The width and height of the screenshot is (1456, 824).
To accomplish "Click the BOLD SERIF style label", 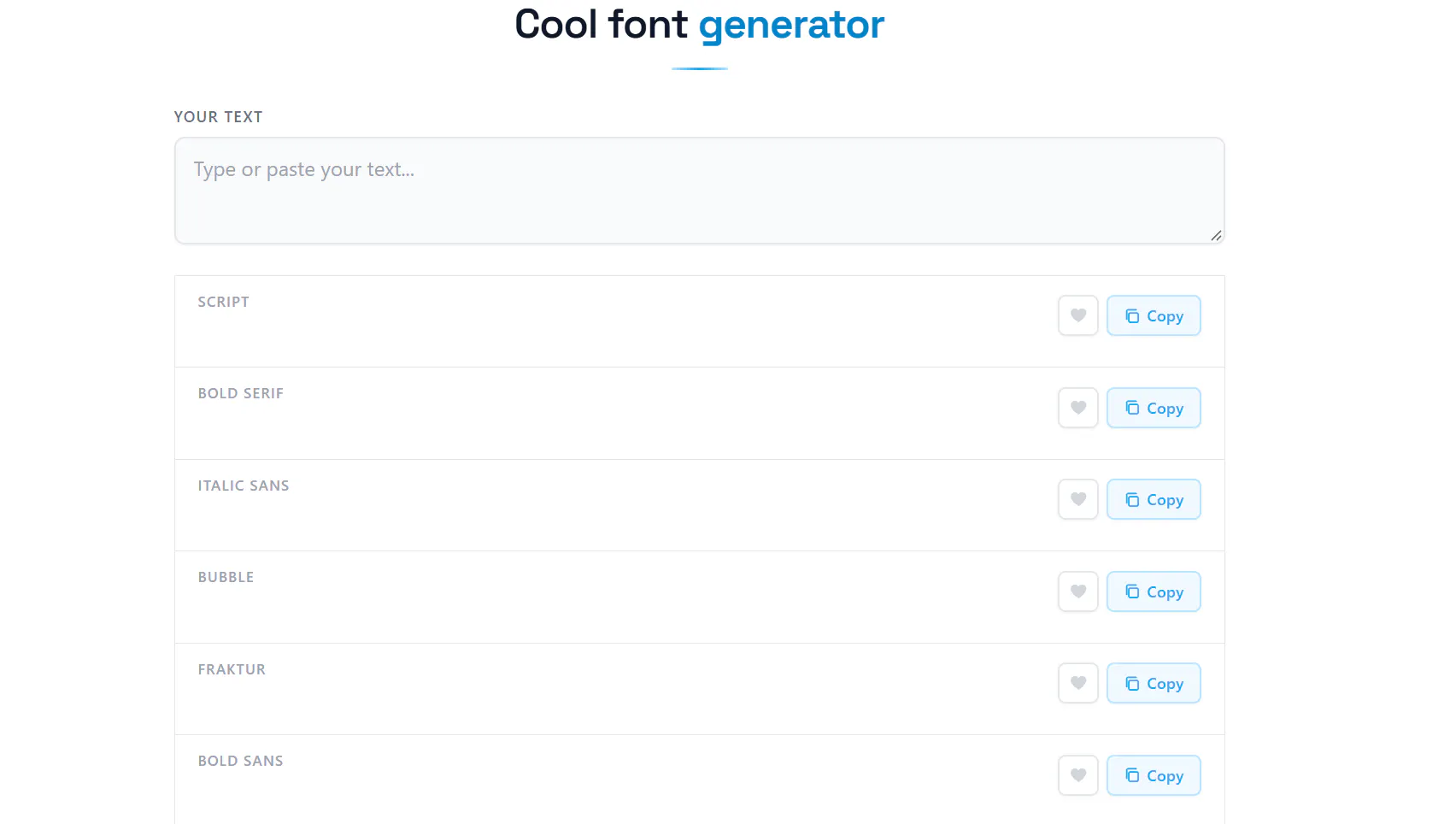I will 240,393.
